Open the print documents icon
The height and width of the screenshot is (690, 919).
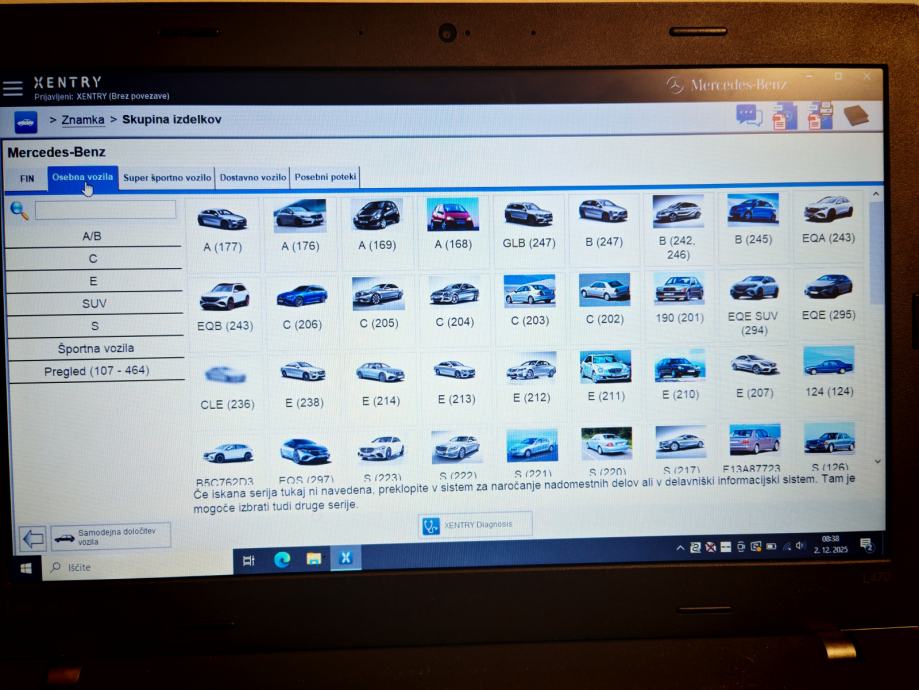coord(819,115)
